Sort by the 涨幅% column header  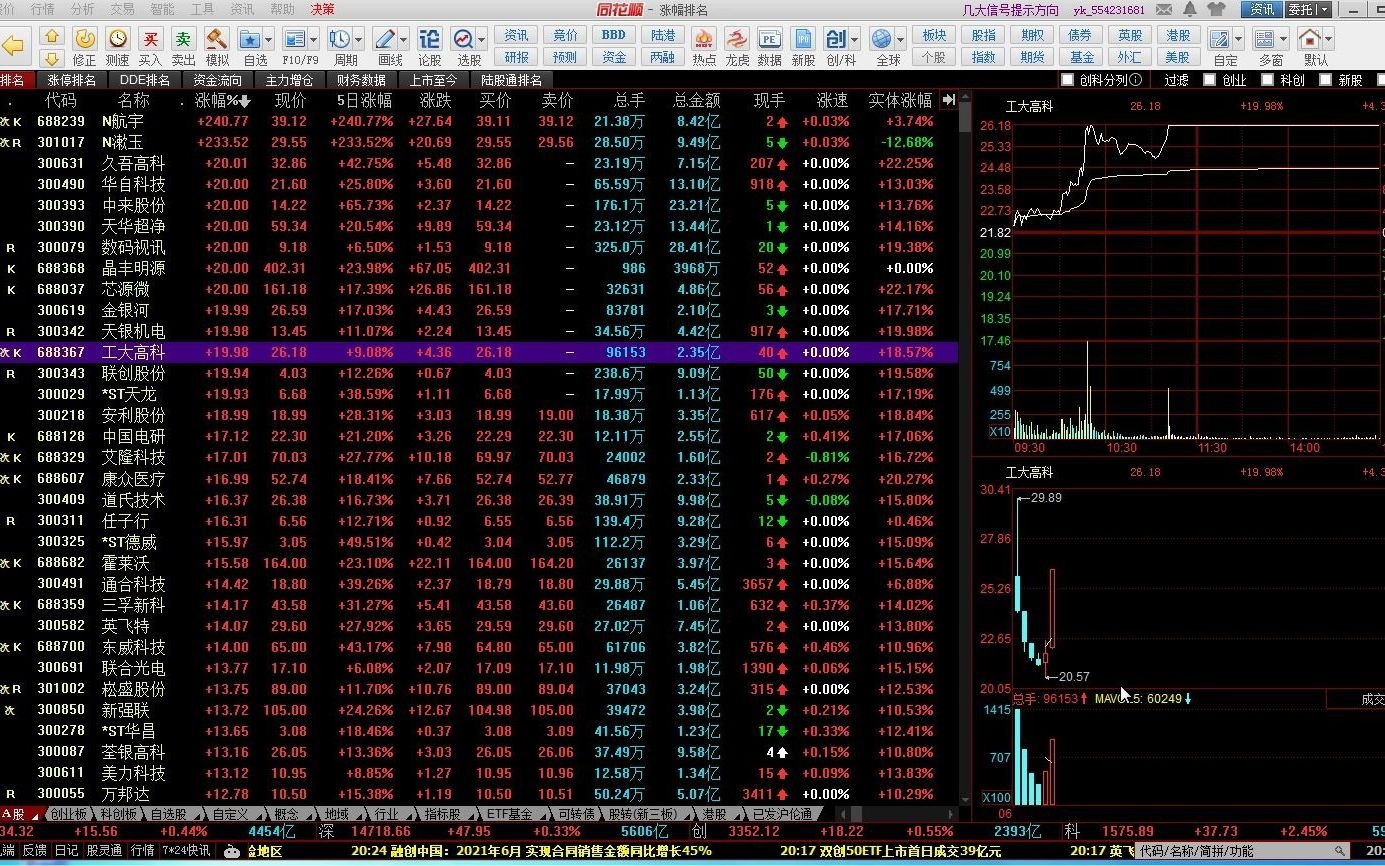[x=222, y=100]
